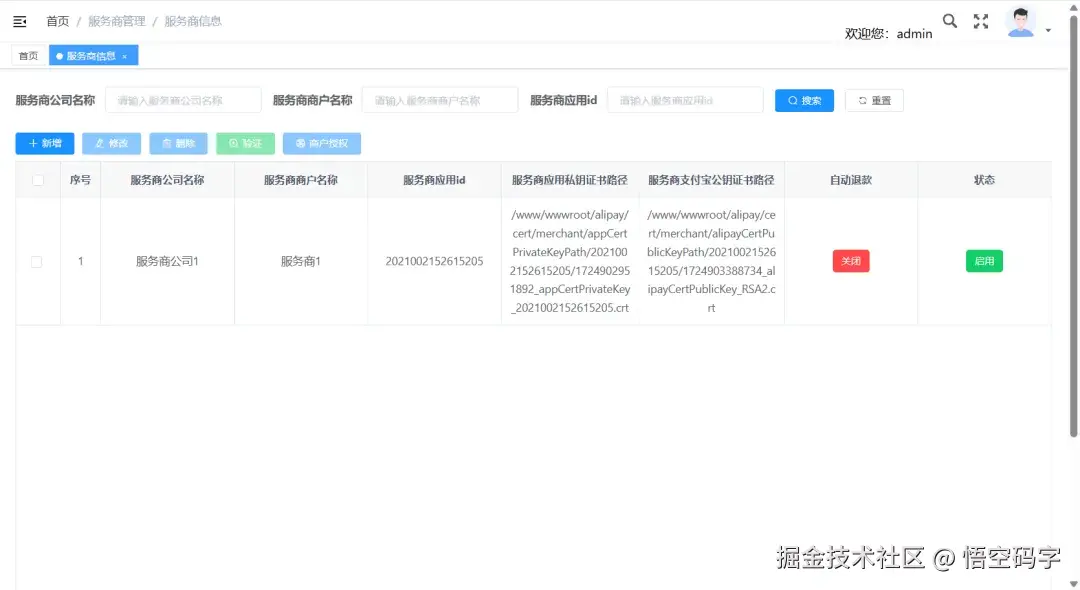Image resolution: width=1080 pixels, height=590 pixels.
Task: Click the sidebar collapse hamburger icon
Action: coord(20,20)
